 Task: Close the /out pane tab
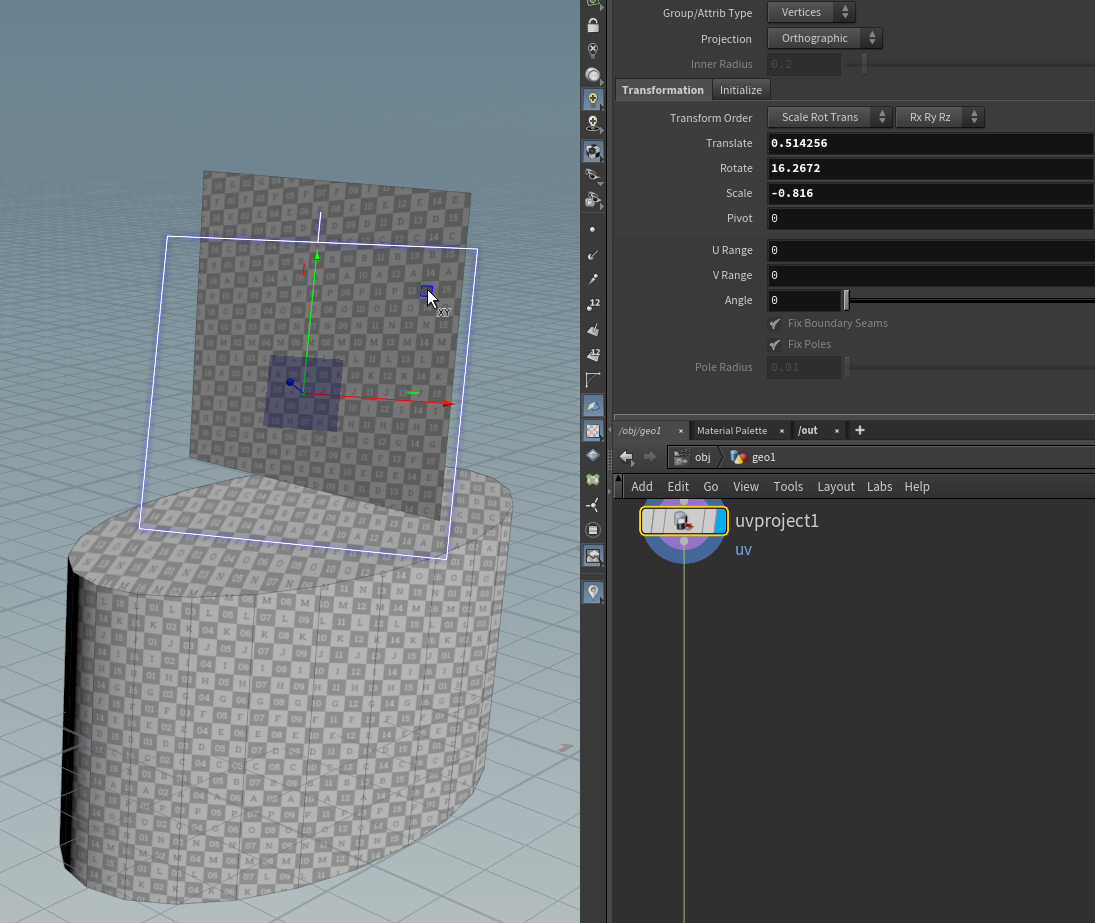pyautogui.click(x=837, y=431)
